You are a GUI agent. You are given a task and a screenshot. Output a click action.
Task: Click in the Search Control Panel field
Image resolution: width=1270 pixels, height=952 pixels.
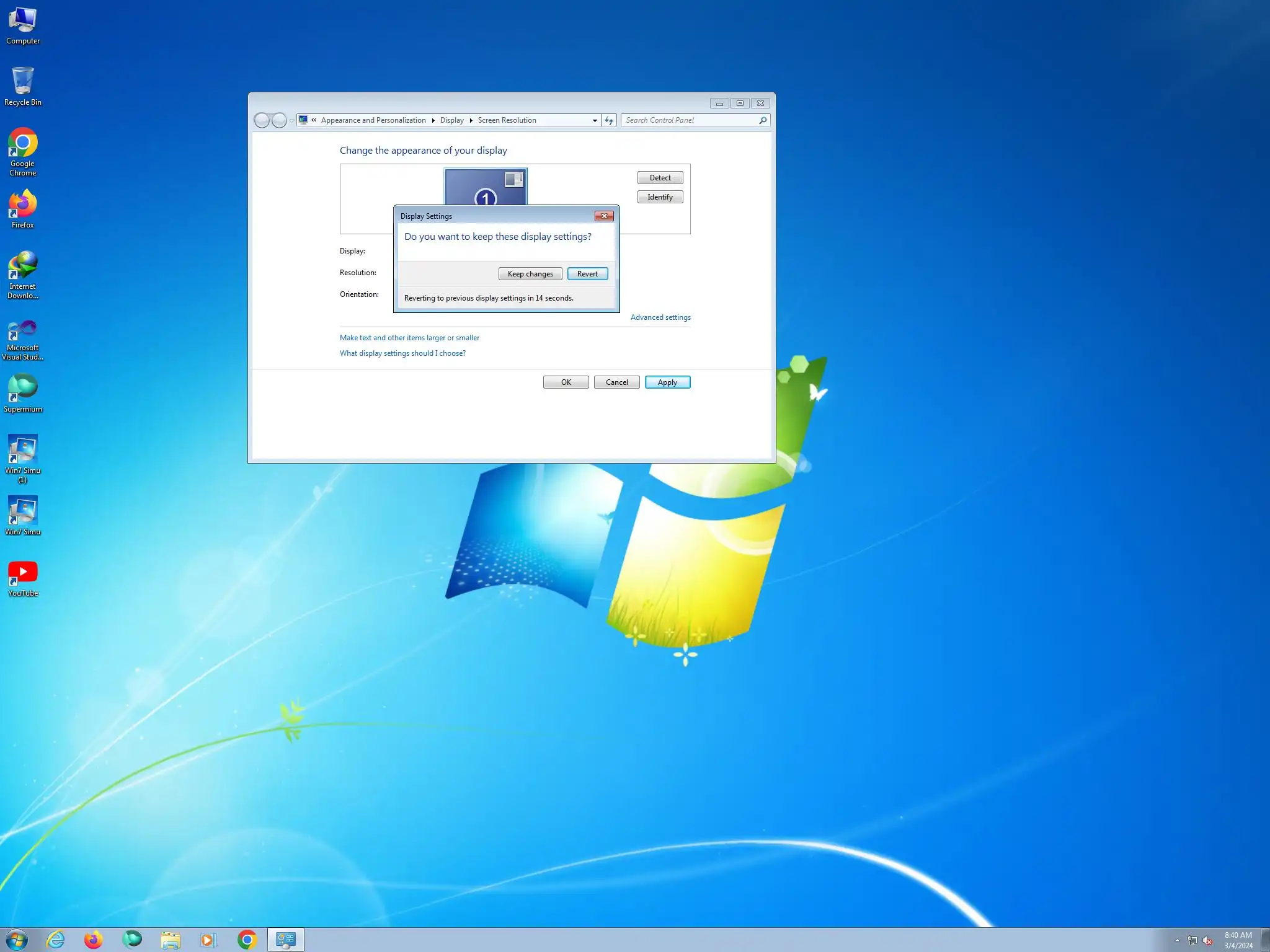pos(688,120)
